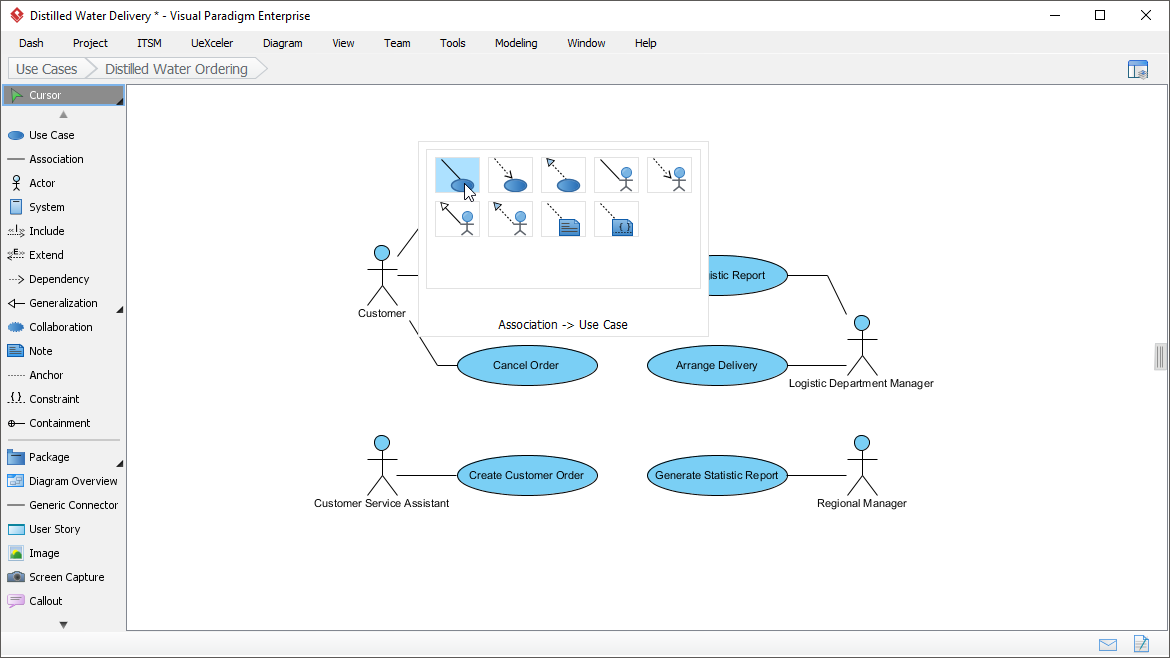Select the Create Customer Order use case
Viewport: 1170px width, 658px height.
pyautogui.click(x=527, y=475)
